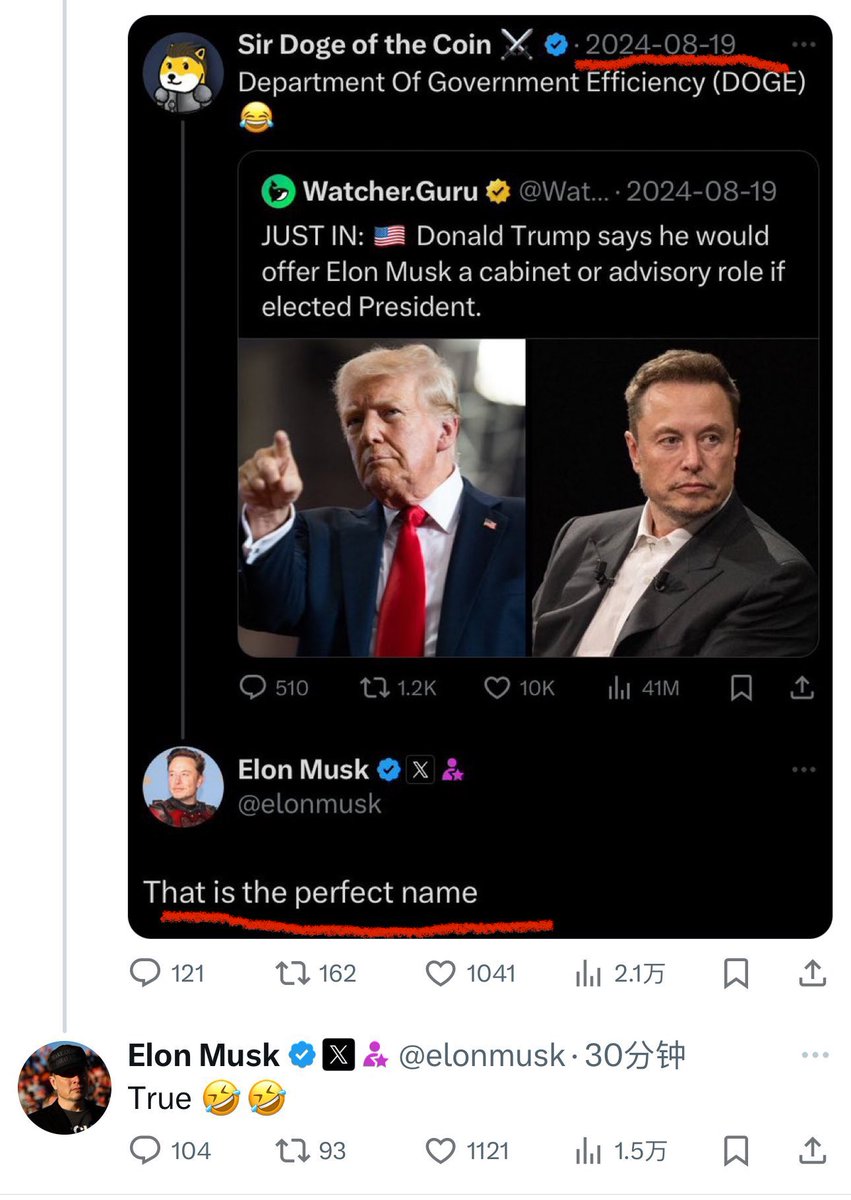Share the post with 1041 likes
This screenshot has width=851, height=1200.
814,973
